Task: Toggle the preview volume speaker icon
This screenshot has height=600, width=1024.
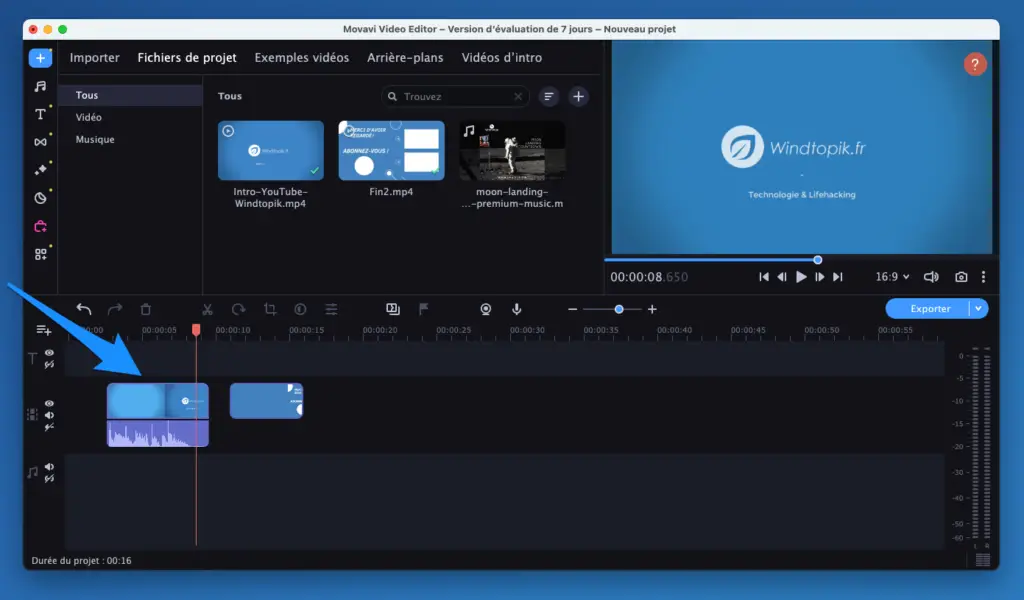Action: click(931, 277)
